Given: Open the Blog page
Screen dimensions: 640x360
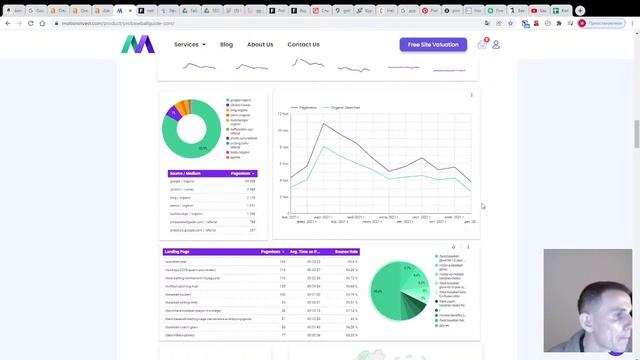Looking at the screenshot, I should (227, 44).
